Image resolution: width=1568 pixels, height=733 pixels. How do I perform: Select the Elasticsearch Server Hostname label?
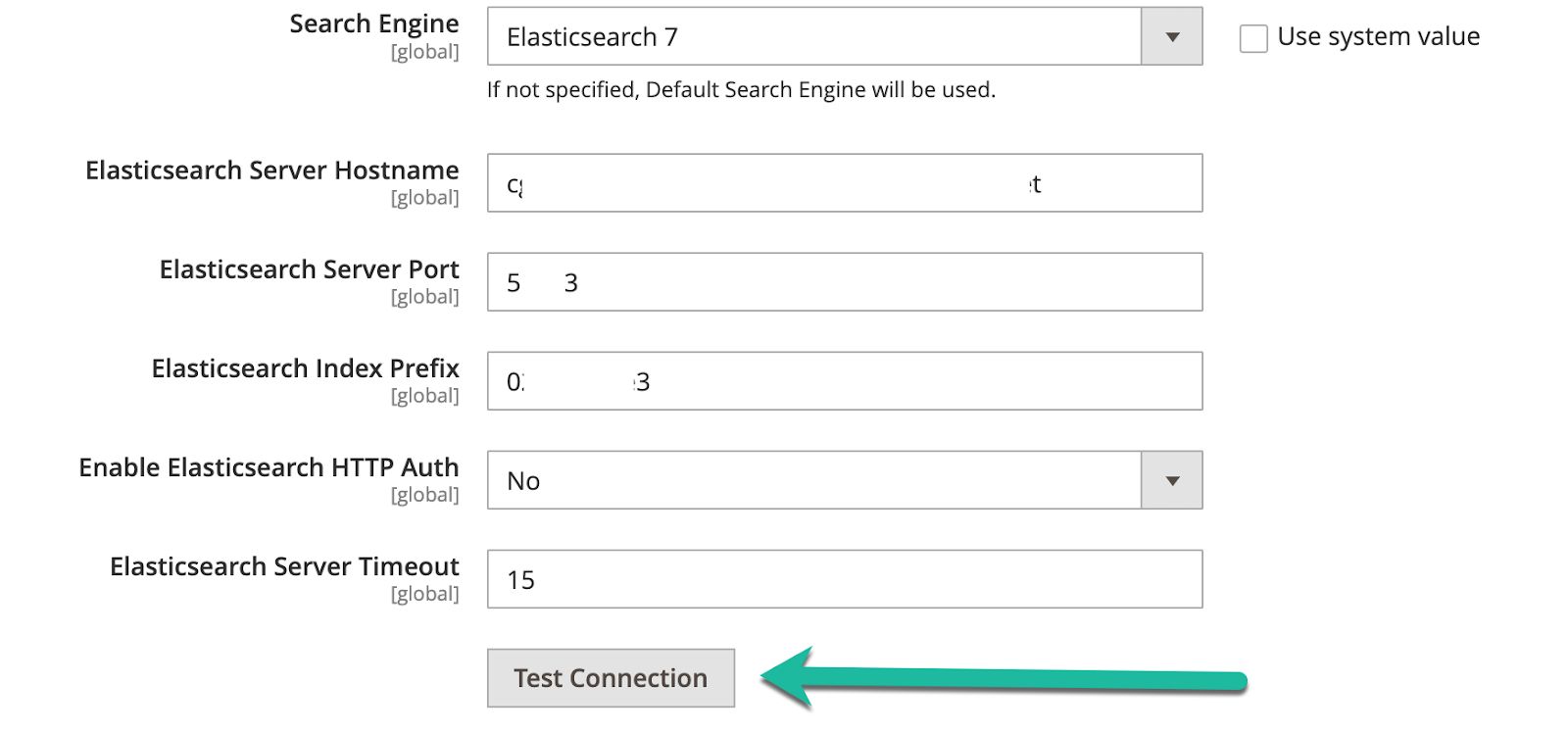click(x=270, y=170)
